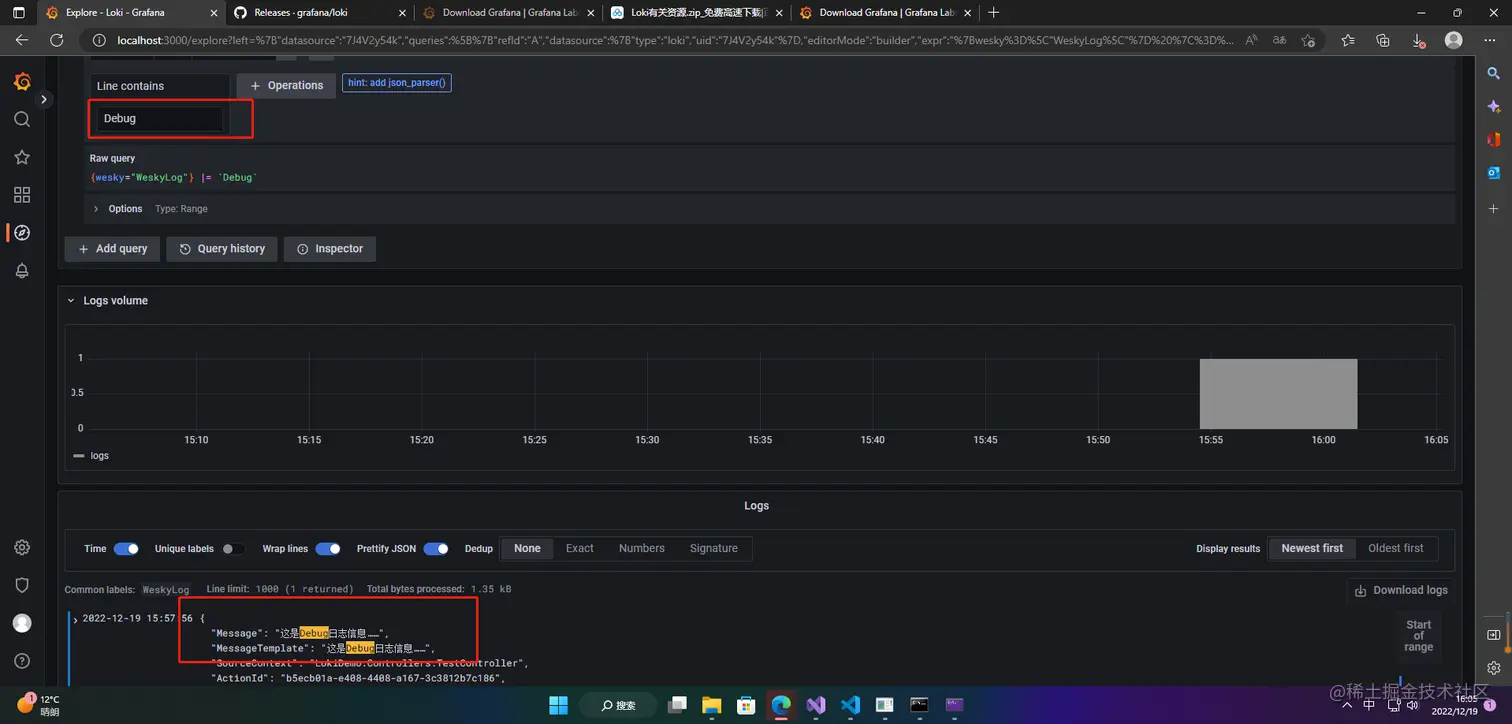Switch to Loki zip download tab
This screenshot has width=1512, height=724.
[x=694, y=13]
